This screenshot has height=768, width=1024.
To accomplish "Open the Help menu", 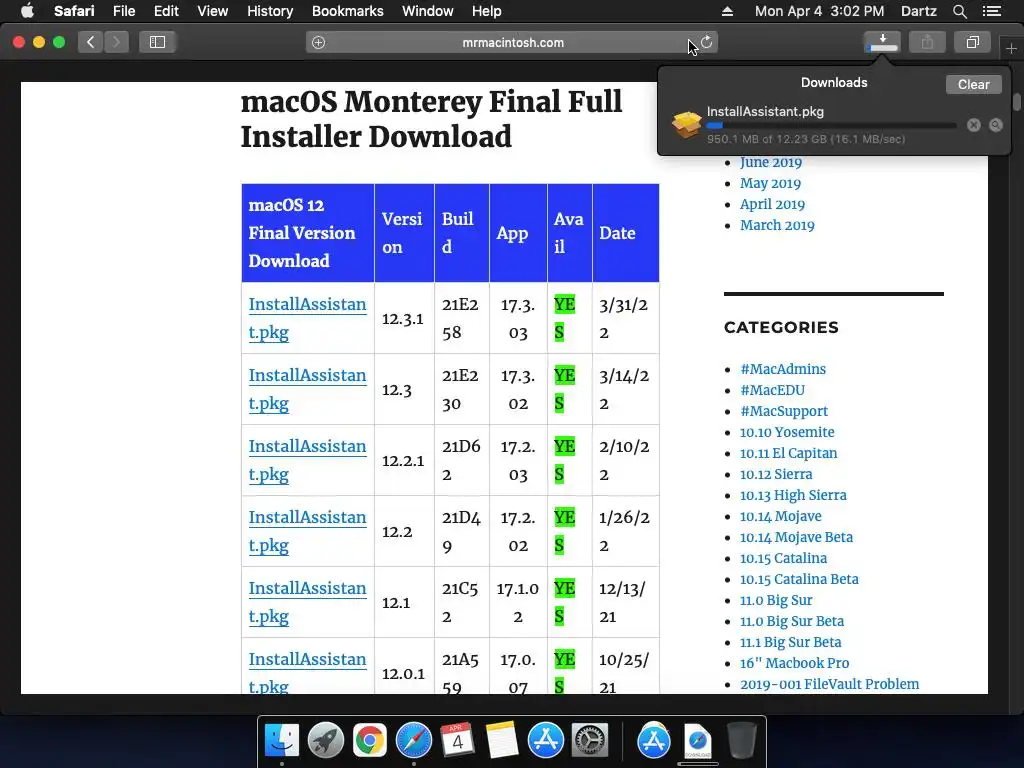I will [487, 11].
